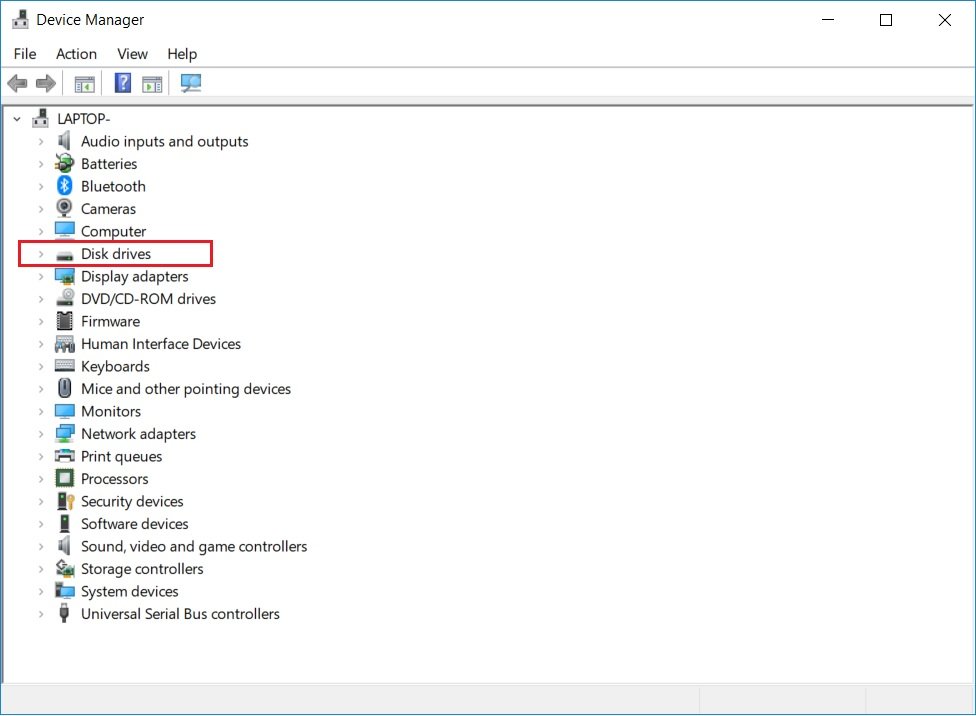Close the Device Manager window
This screenshot has width=976, height=716.
(944, 20)
